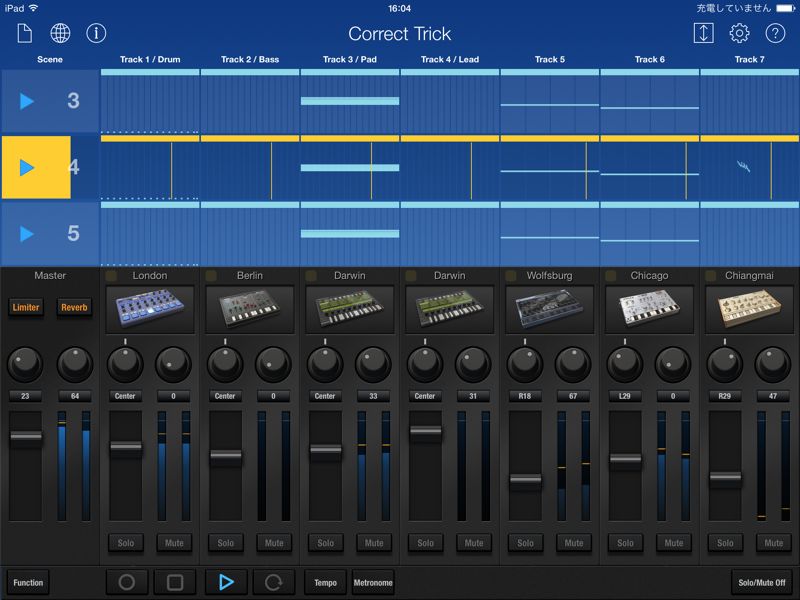Solo the Chiangmai track
The height and width of the screenshot is (600, 800).
[725, 543]
